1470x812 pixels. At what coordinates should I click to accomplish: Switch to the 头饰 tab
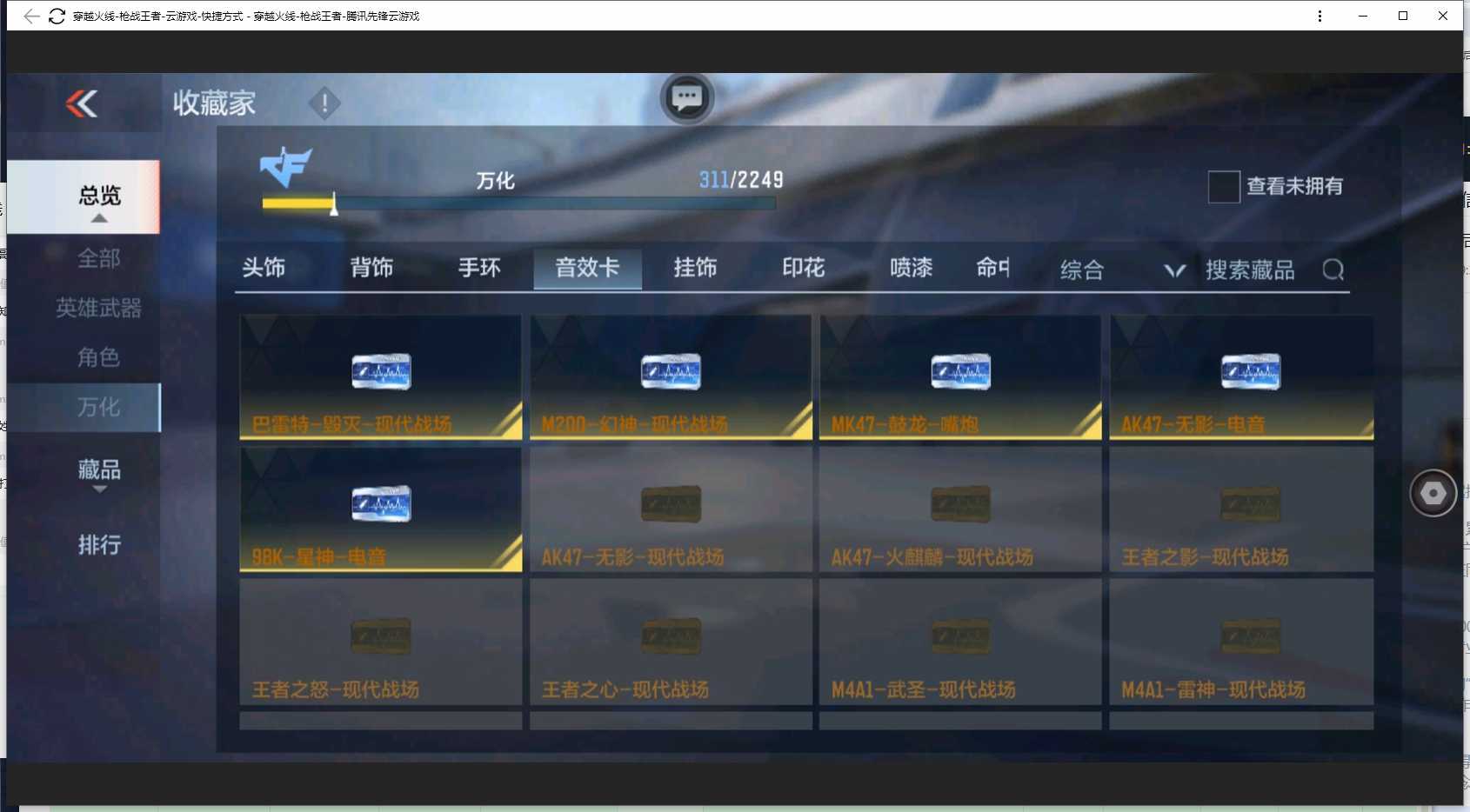264,268
